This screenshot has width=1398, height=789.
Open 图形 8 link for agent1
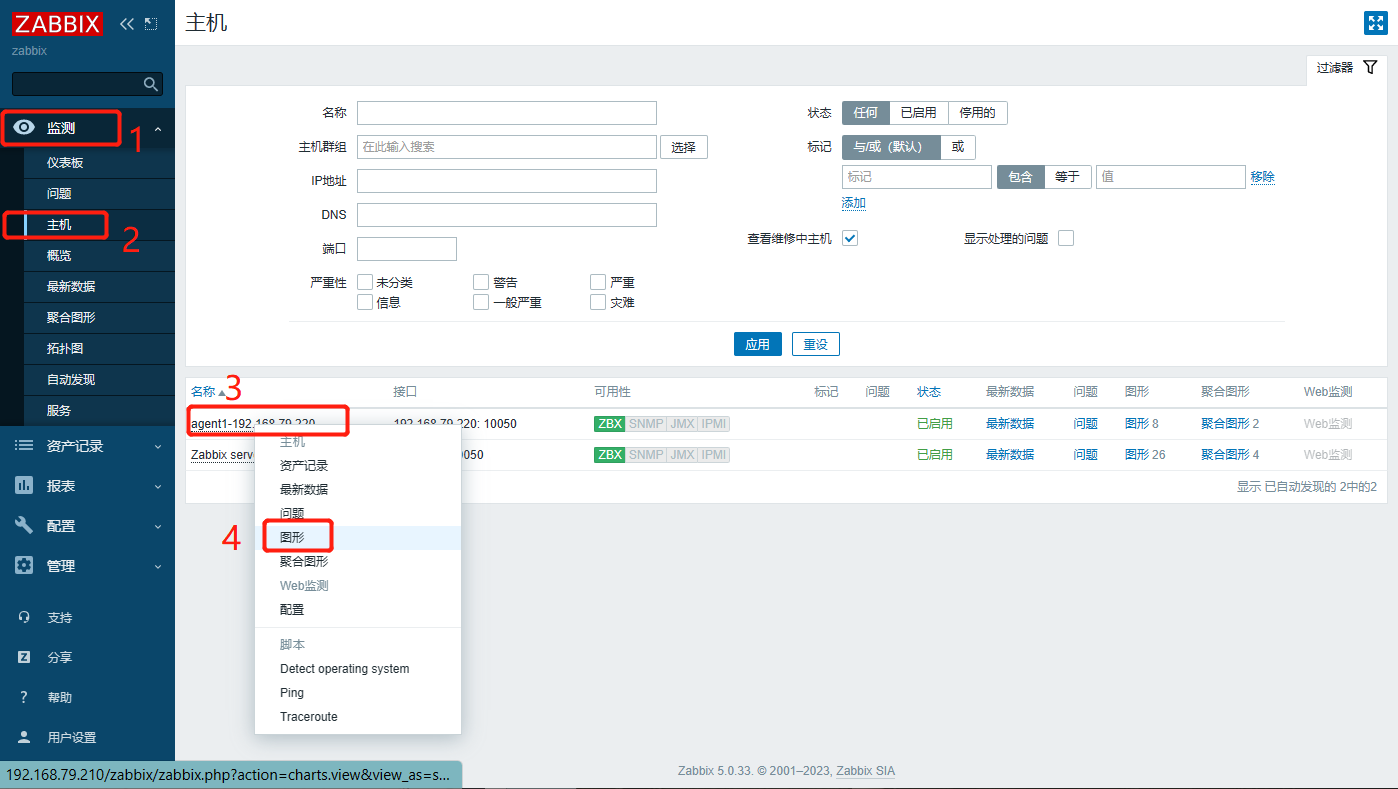coord(1142,424)
